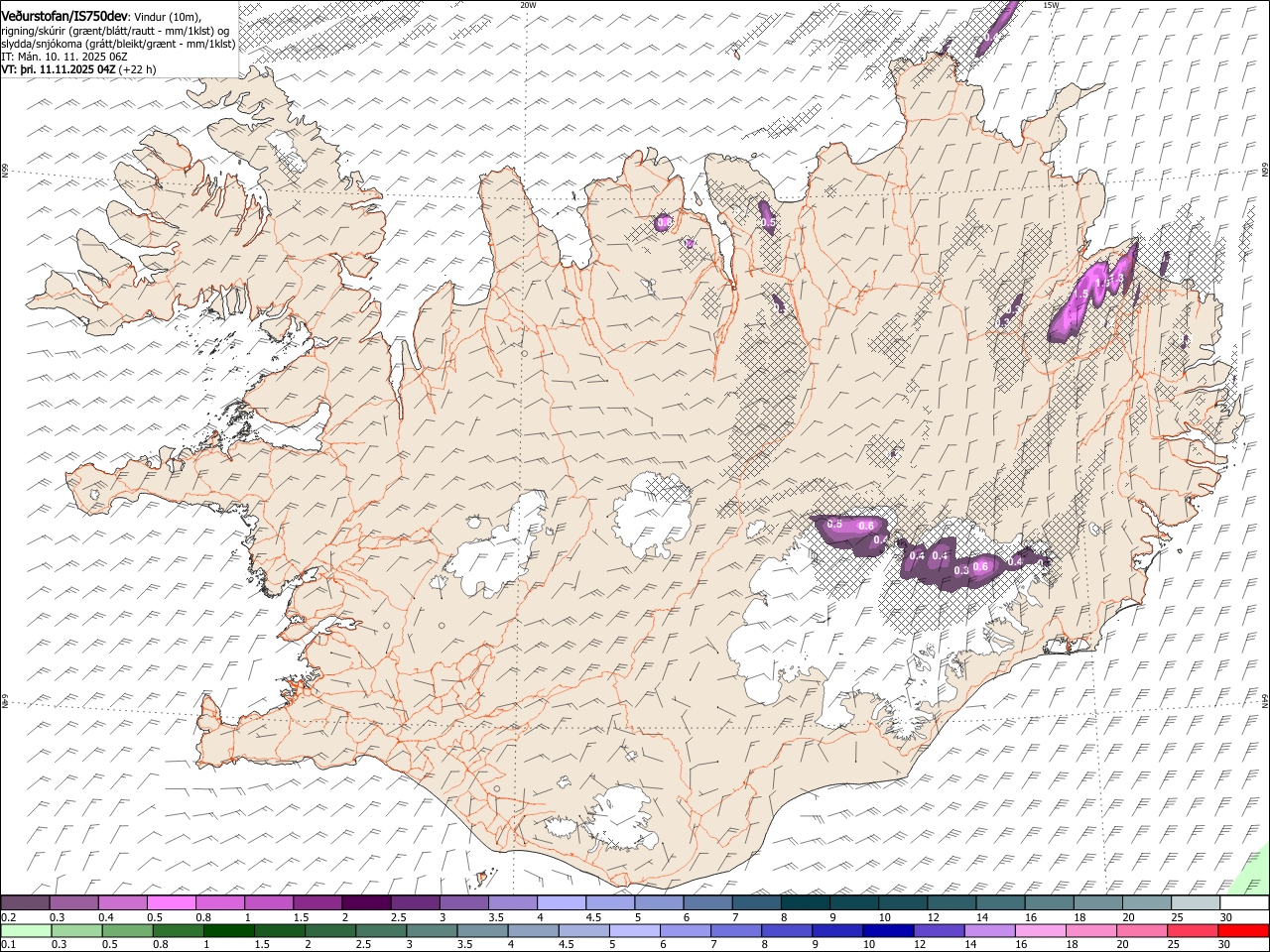Click the small purple snow blob near the north coast fjord
Screen dimensions: 1270x952
pyautogui.click(x=664, y=222)
